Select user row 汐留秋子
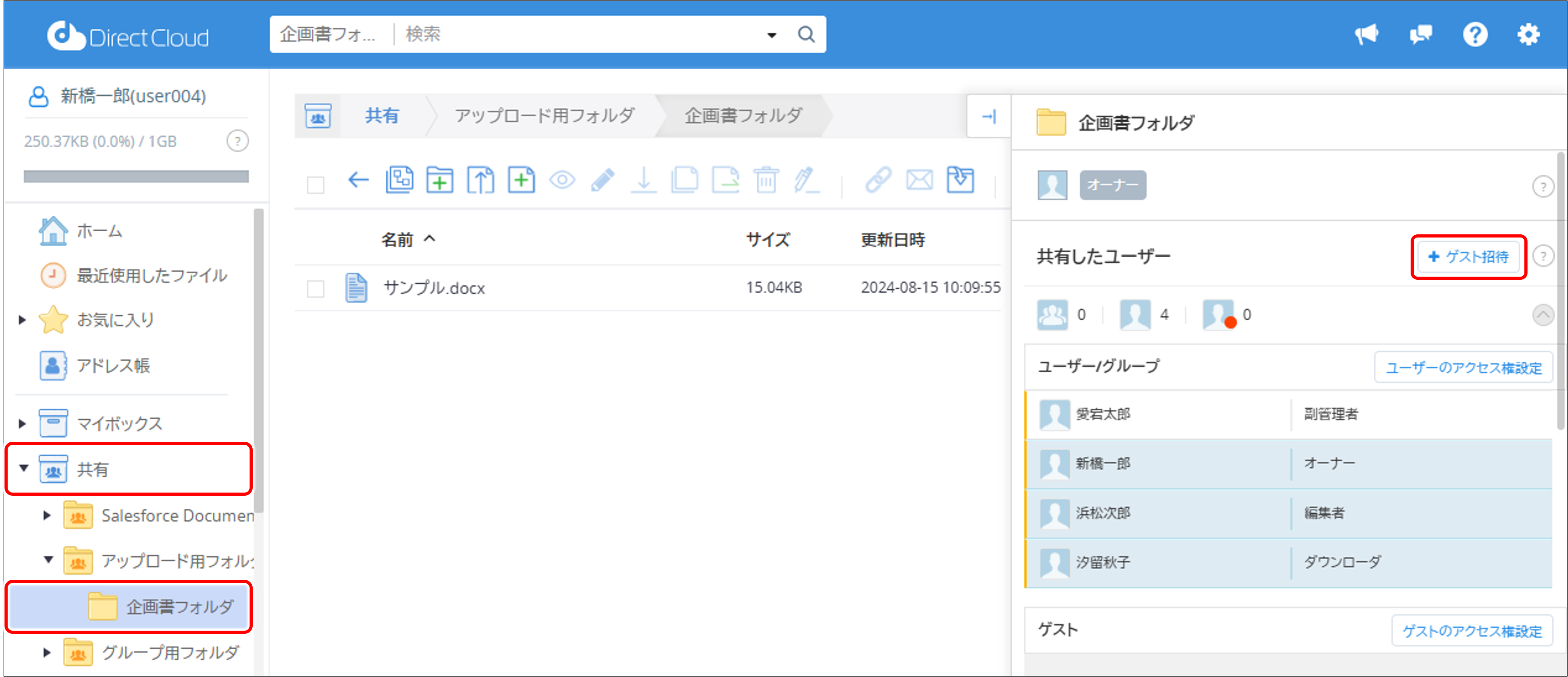Screen dimensions: 1568x677 1289,563
